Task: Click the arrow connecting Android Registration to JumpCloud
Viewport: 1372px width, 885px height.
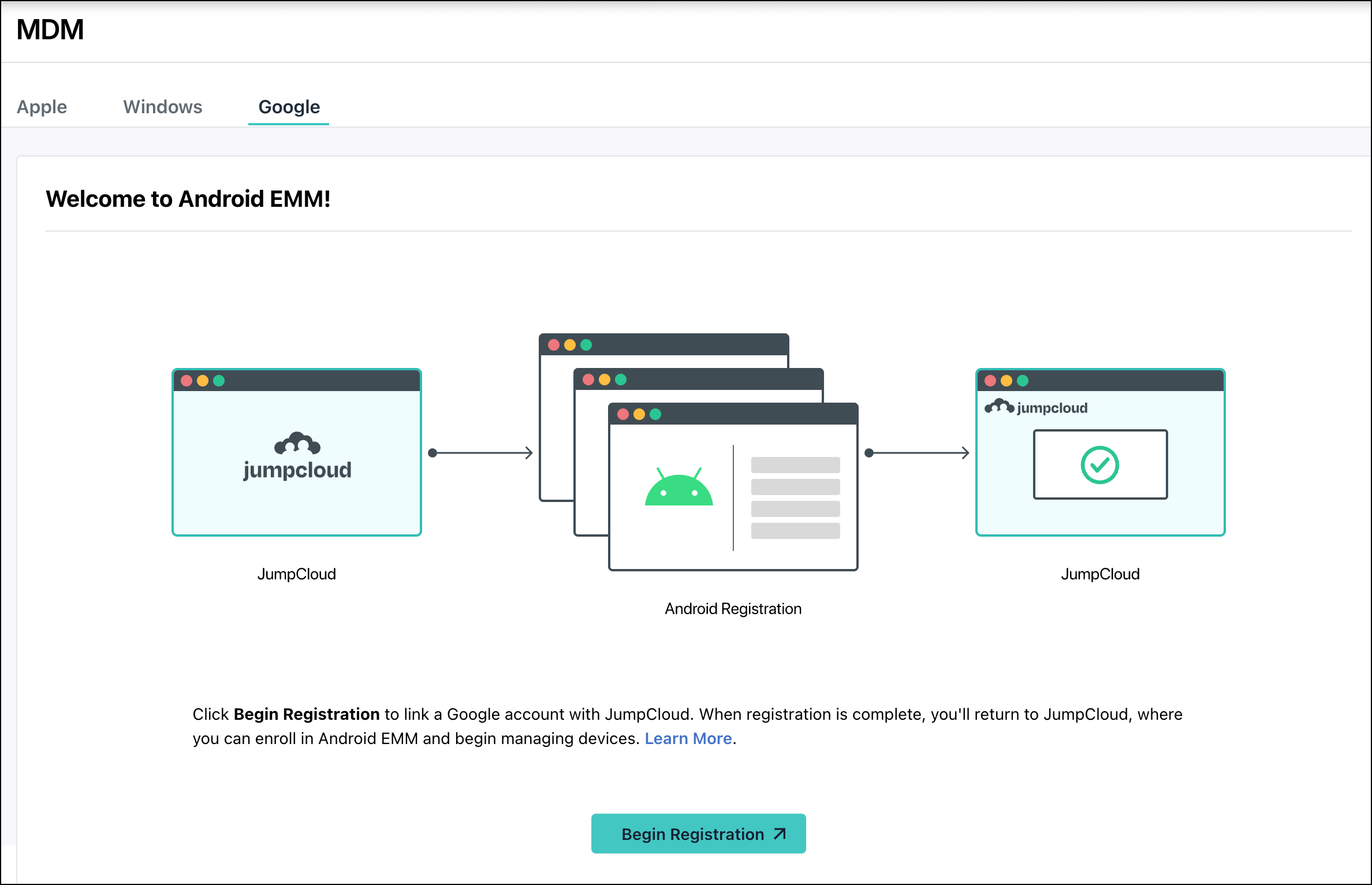Action: point(918,453)
